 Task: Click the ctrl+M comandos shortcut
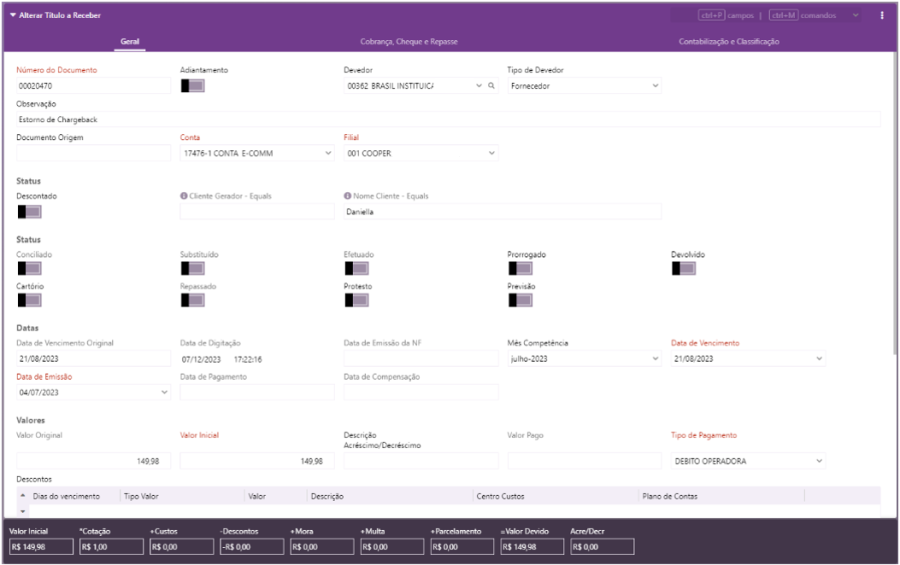pos(802,16)
